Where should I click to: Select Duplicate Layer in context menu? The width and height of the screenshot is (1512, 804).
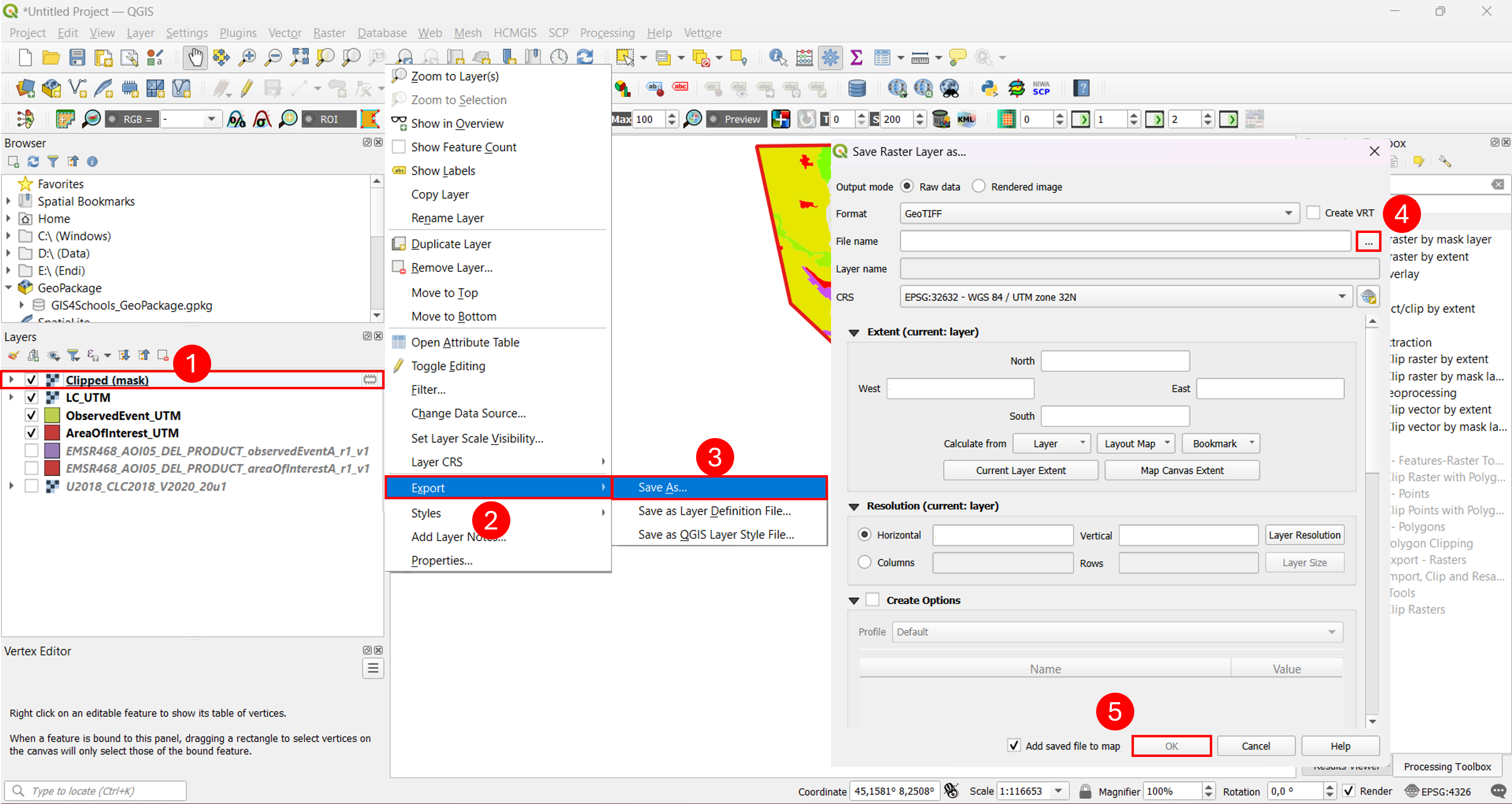498,244
